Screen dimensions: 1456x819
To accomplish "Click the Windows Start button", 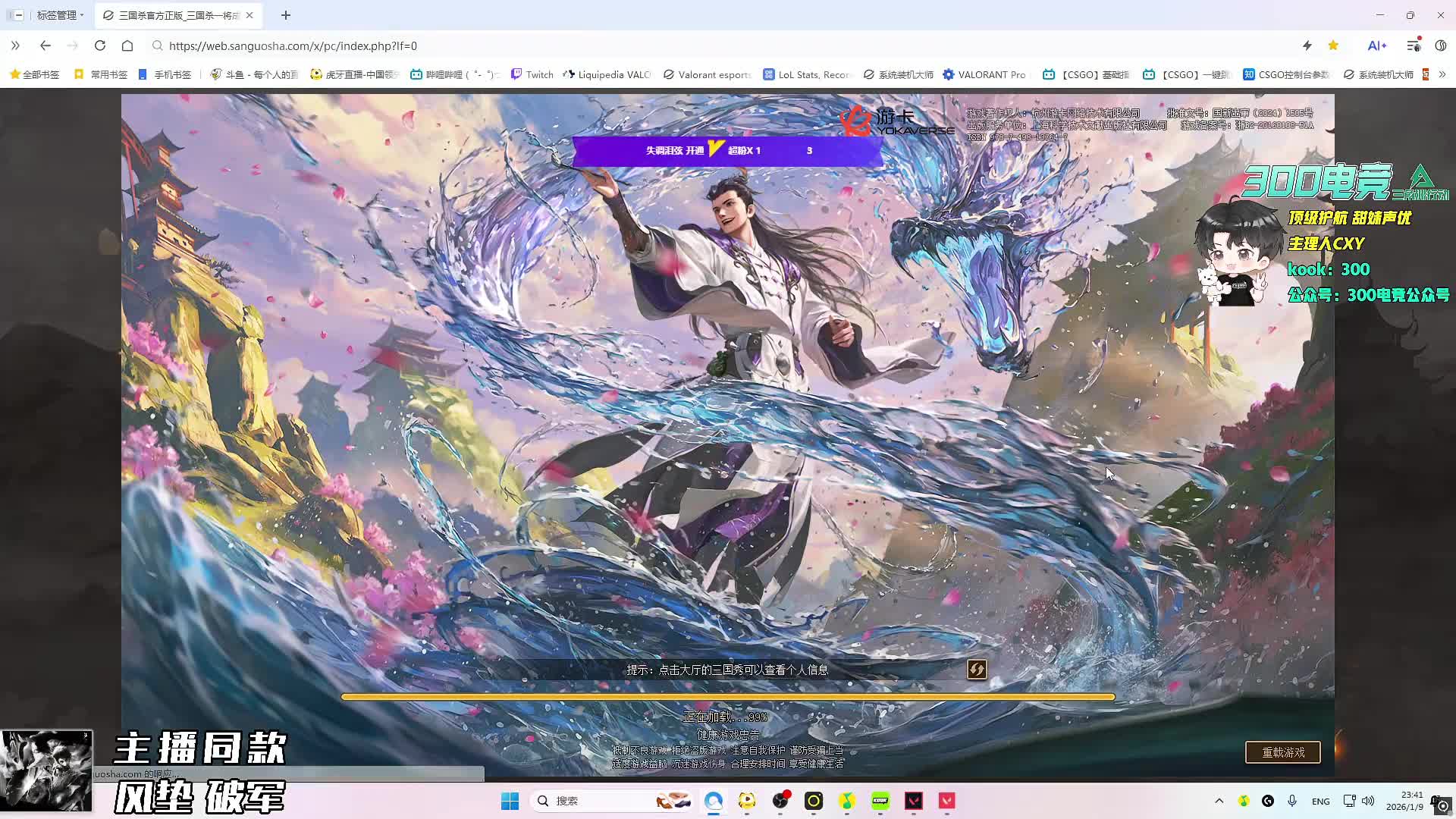I will (x=510, y=801).
